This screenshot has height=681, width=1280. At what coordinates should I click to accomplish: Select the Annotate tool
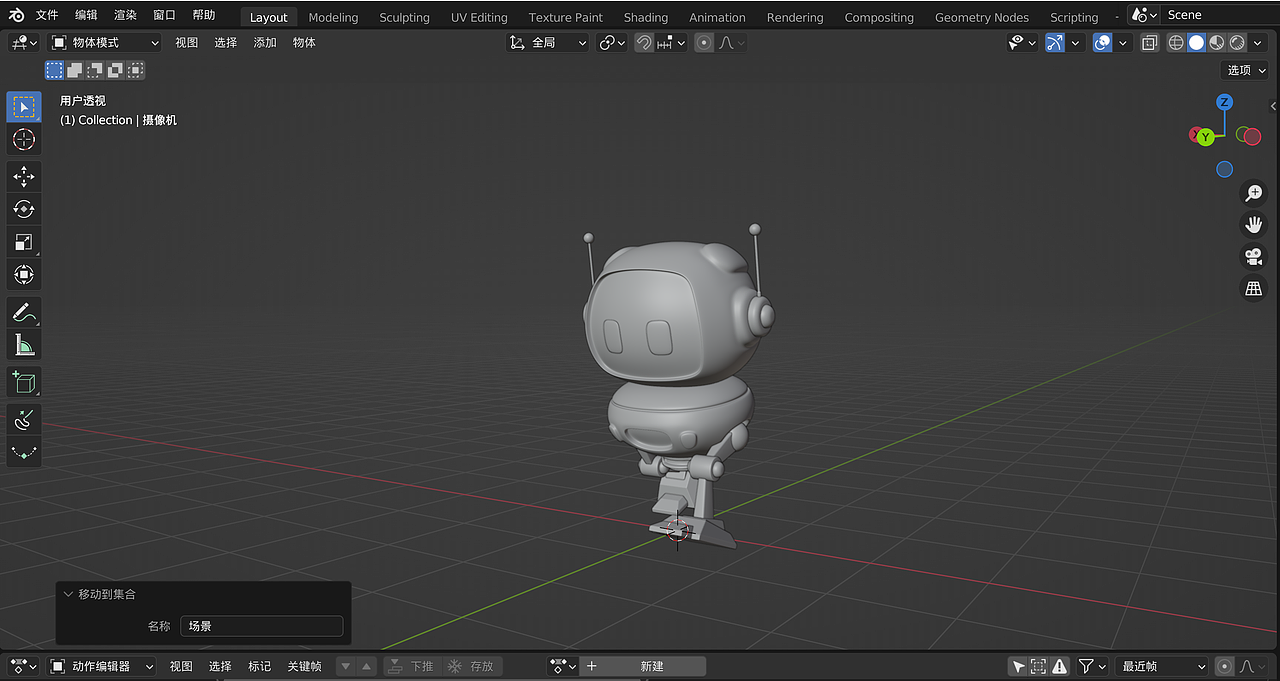[x=24, y=313]
